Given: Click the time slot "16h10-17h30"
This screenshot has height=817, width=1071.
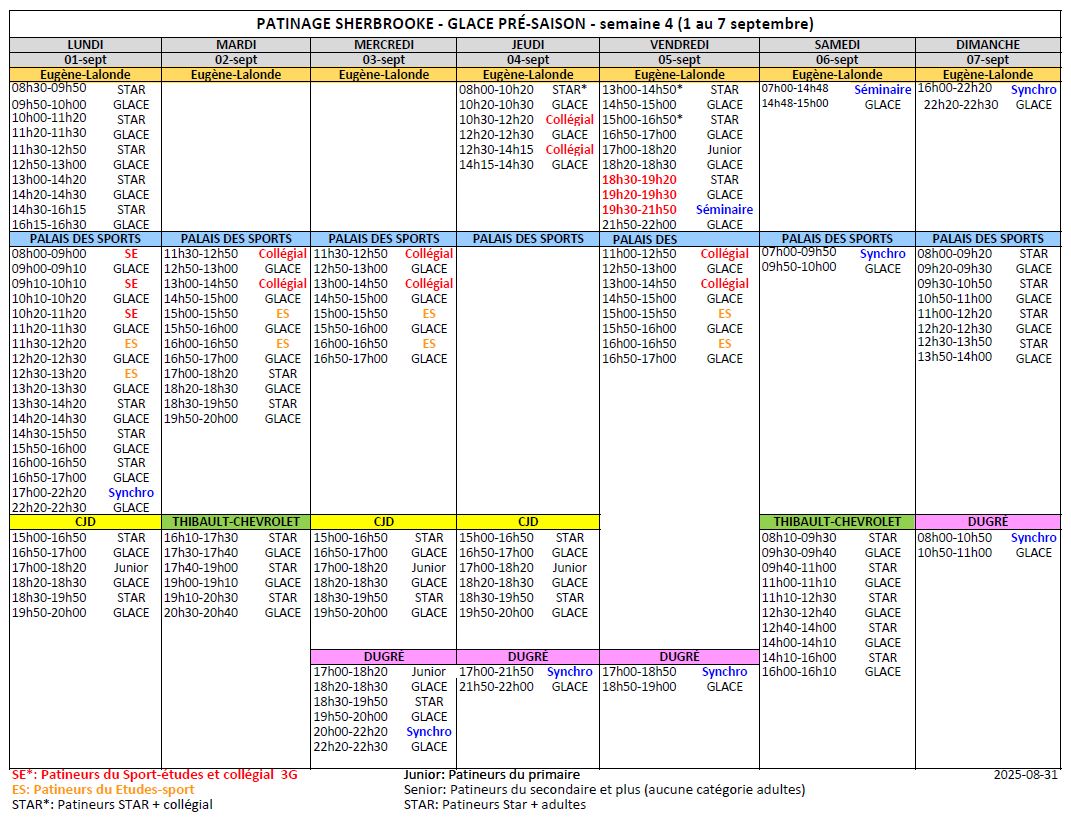Looking at the screenshot, I should click(201, 538).
